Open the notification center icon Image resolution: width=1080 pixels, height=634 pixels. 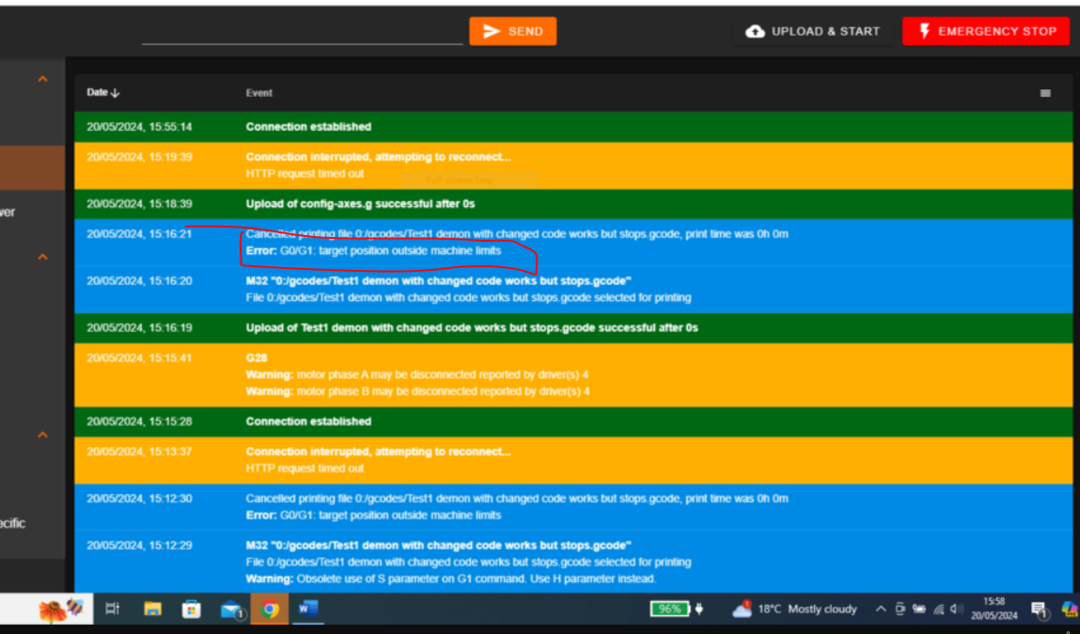(x=1039, y=609)
